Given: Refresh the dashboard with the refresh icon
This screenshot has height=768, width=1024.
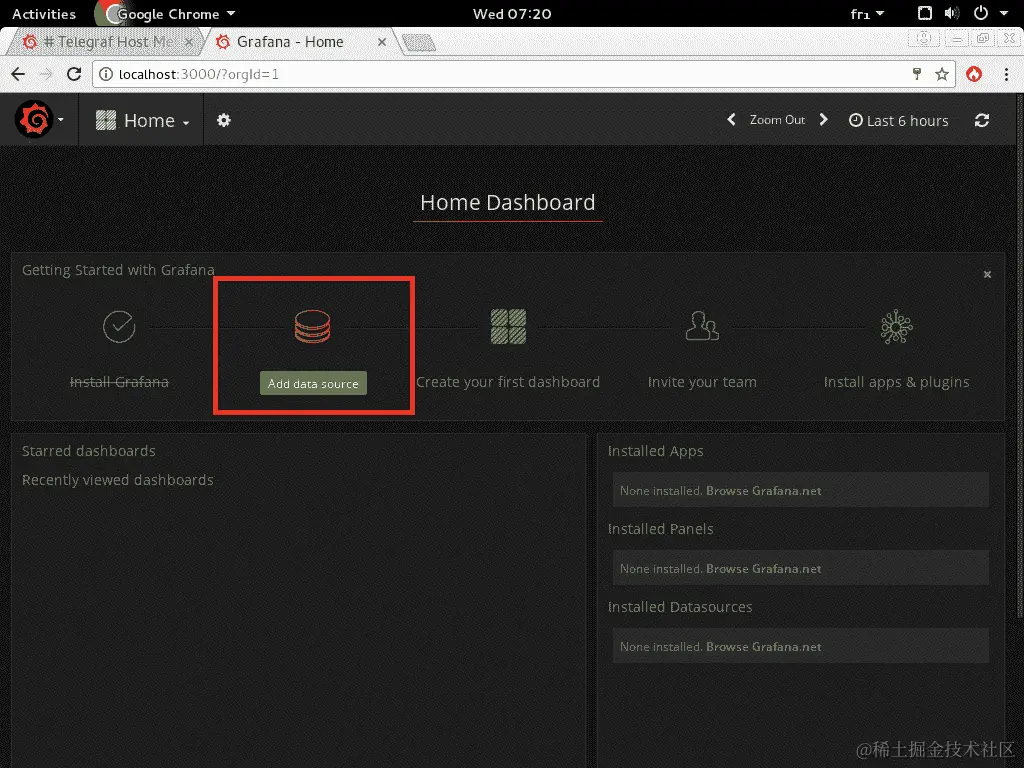Looking at the screenshot, I should (982, 120).
